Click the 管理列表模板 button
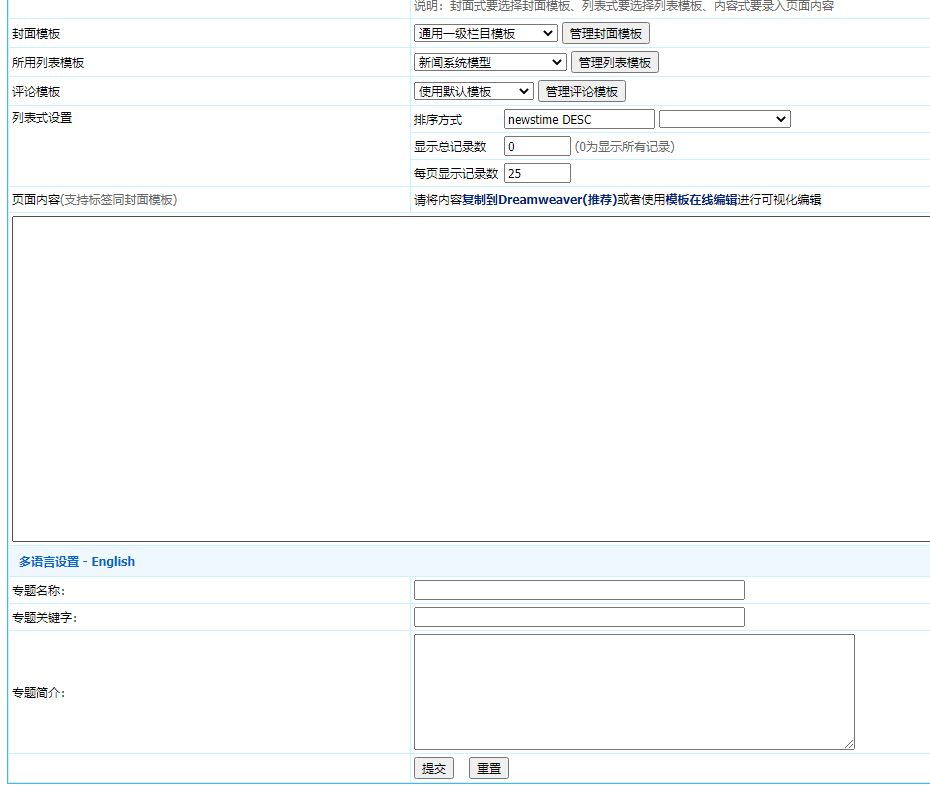The height and width of the screenshot is (785, 930). (614, 61)
